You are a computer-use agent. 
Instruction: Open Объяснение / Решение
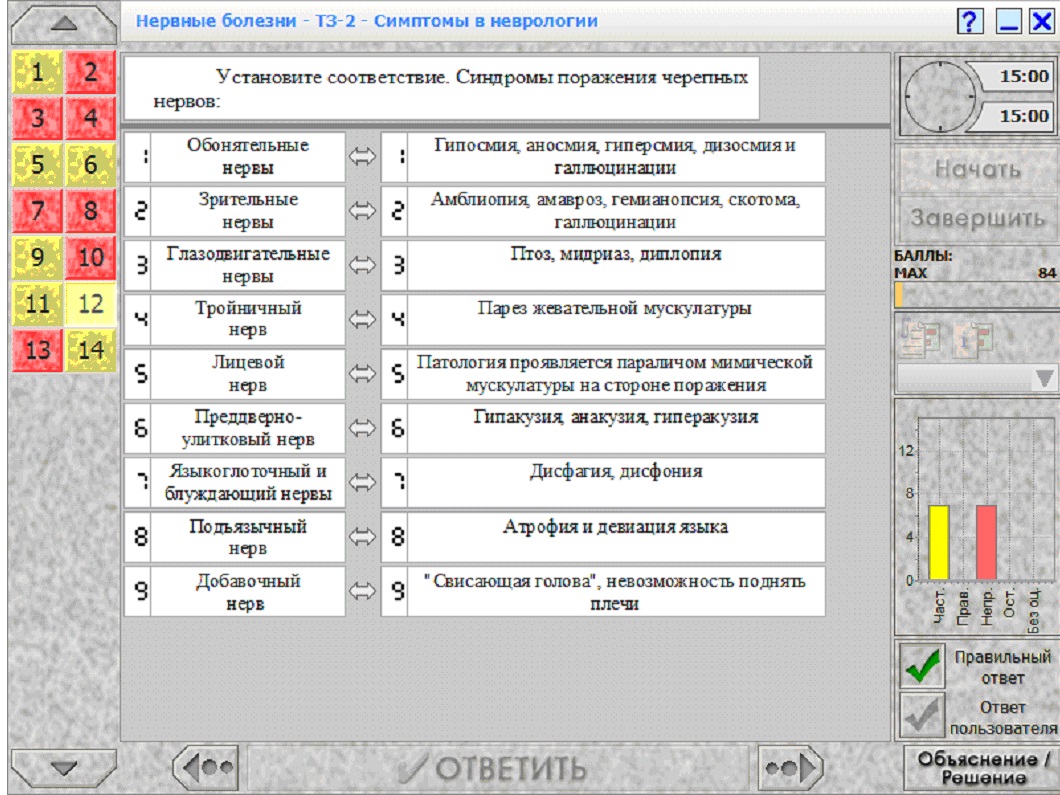982,768
